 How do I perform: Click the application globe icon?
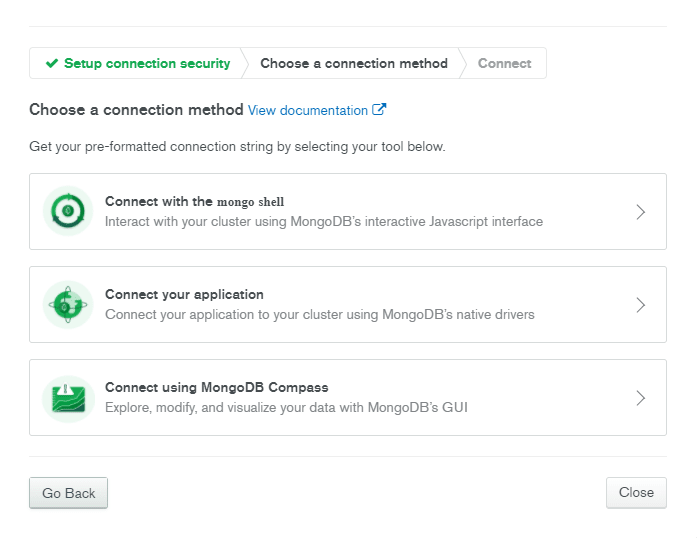click(68, 305)
